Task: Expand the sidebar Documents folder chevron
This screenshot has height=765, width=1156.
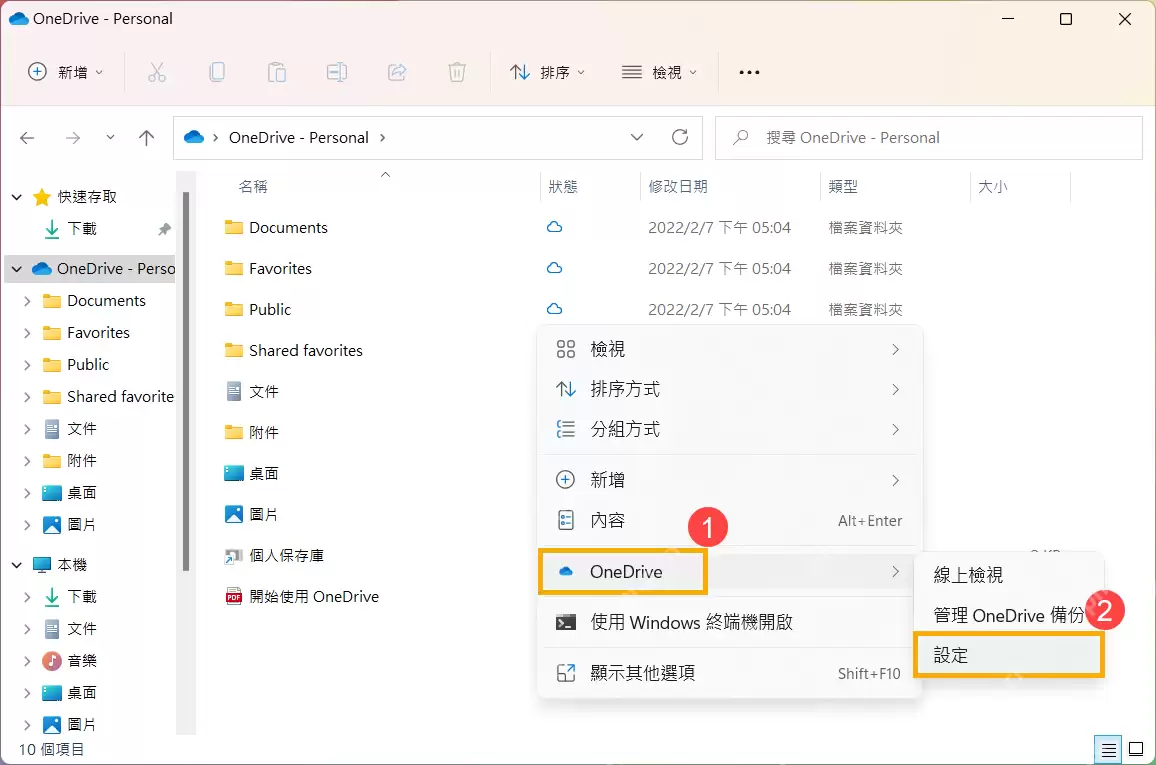Action: (x=27, y=301)
